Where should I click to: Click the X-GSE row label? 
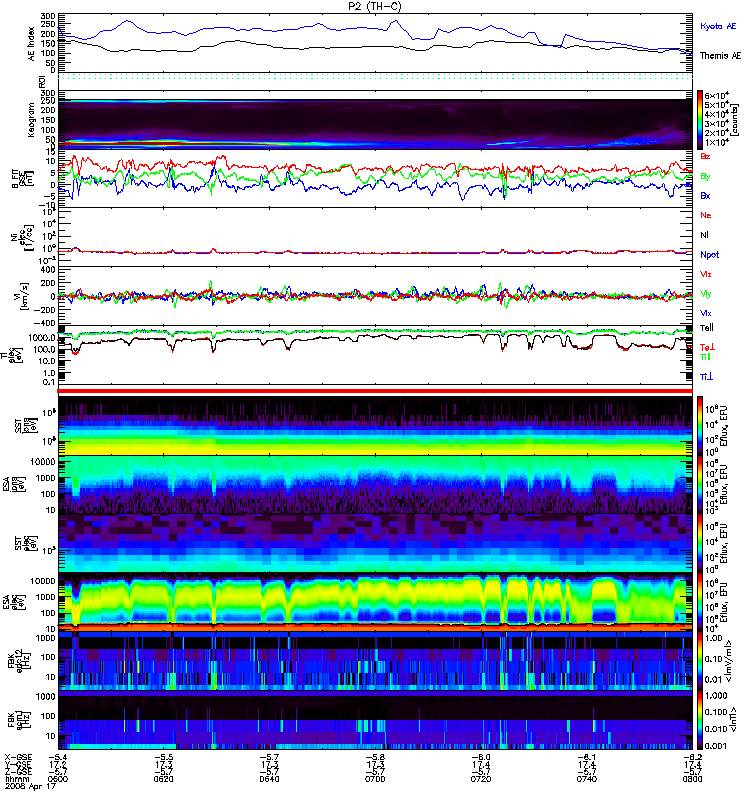click(18, 758)
